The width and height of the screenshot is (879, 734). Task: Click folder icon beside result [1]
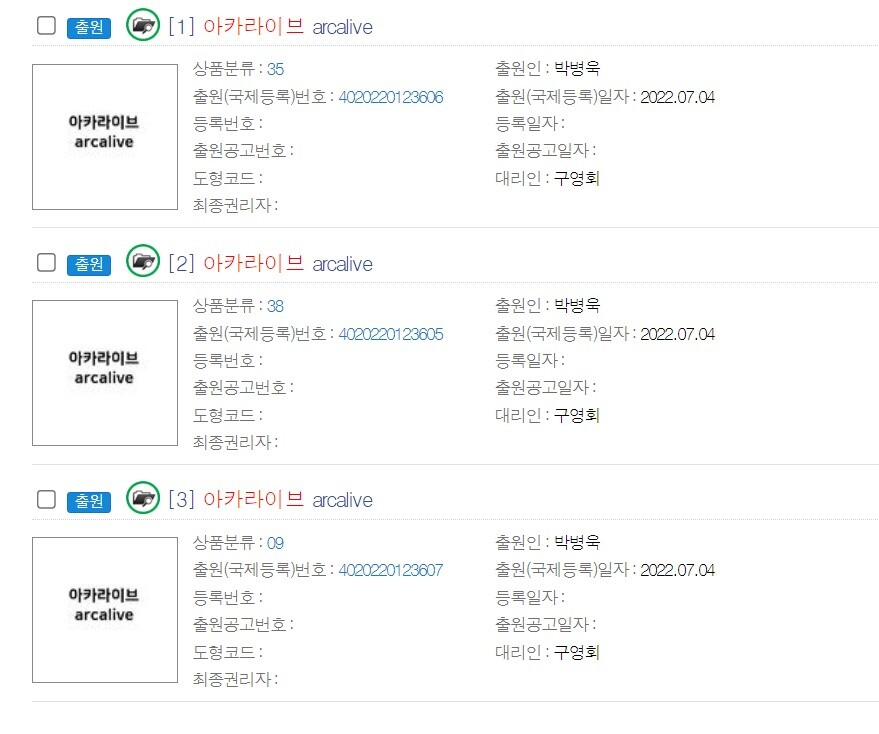click(x=143, y=25)
